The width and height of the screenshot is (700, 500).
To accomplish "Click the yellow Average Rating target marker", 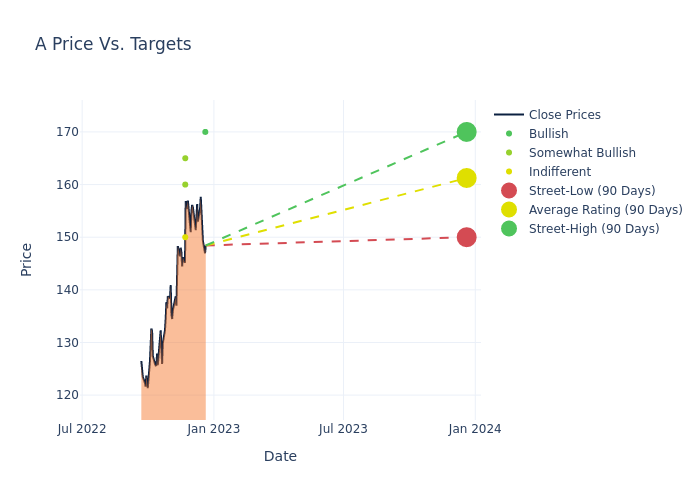I will 466,178.
